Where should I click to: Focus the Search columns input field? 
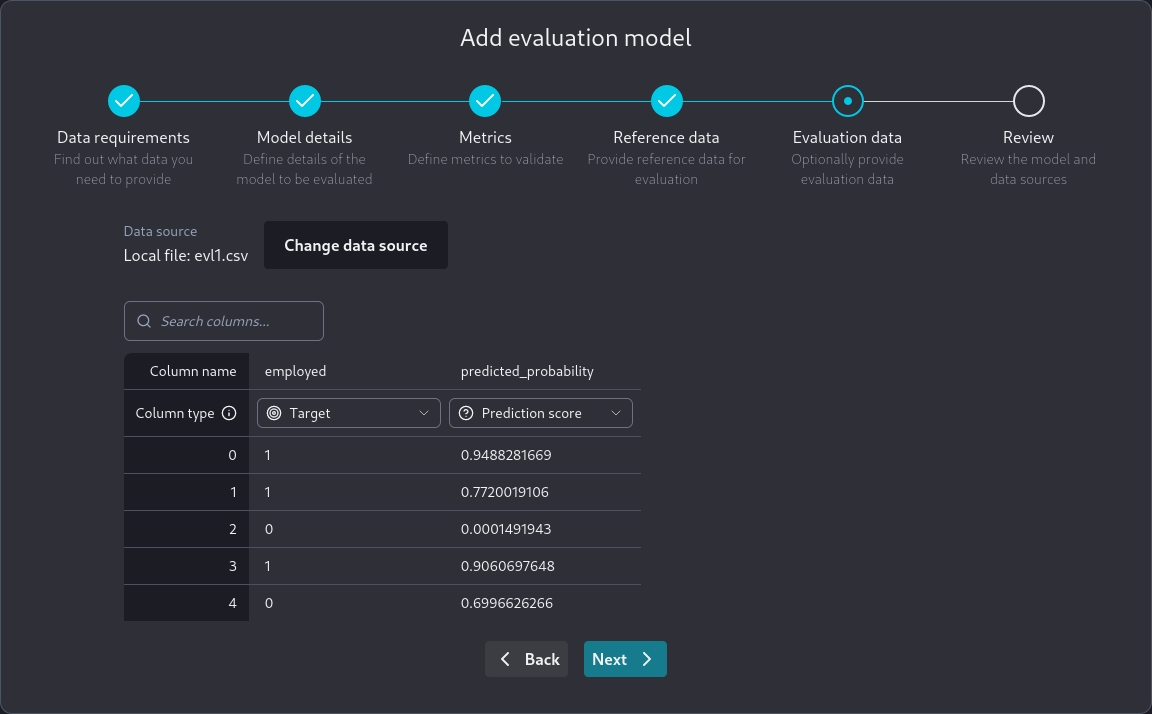[x=235, y=321]
